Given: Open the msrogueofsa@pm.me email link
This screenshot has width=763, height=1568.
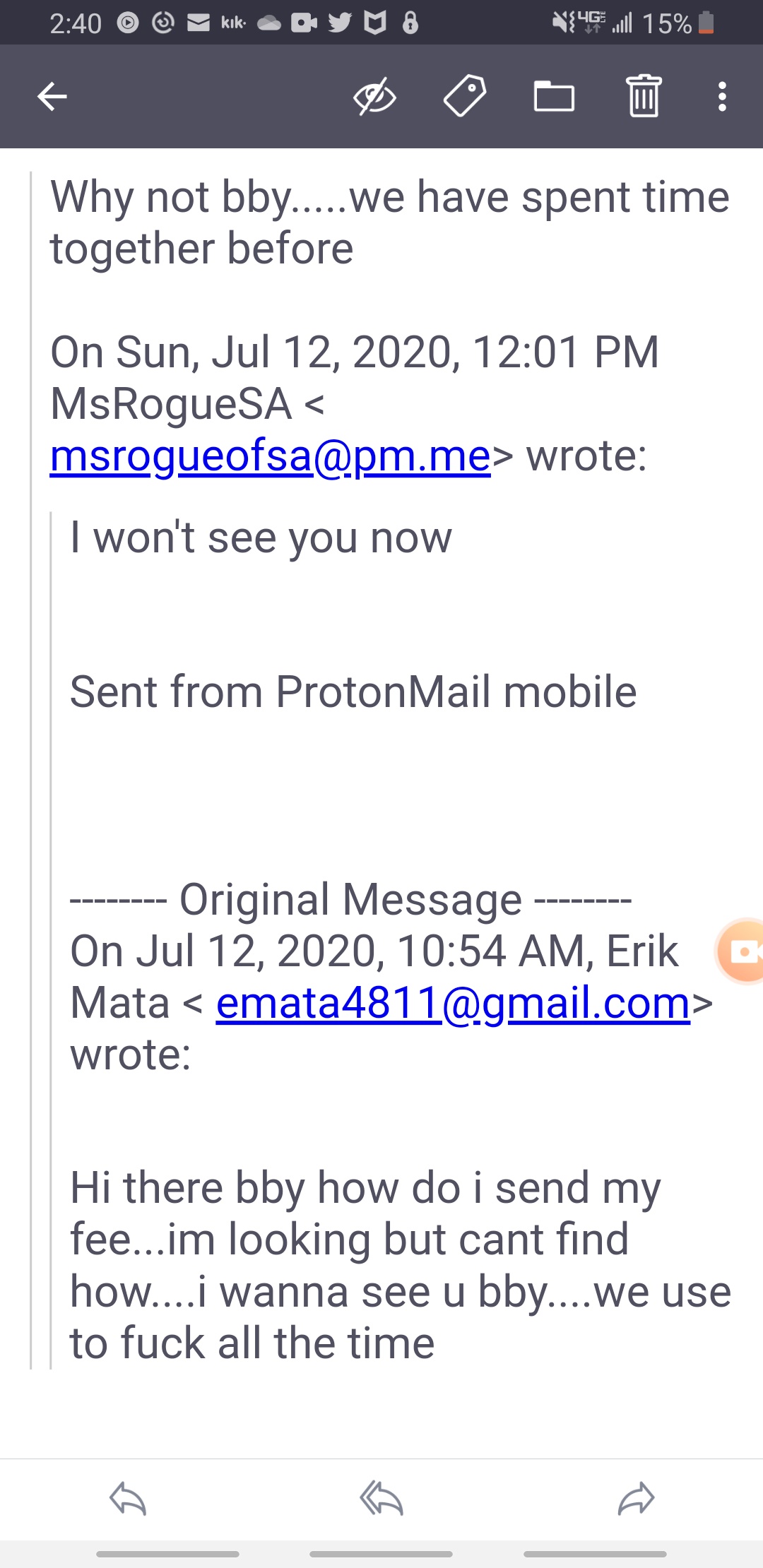Looking at the screenshot, I should (x=270, y=456).
